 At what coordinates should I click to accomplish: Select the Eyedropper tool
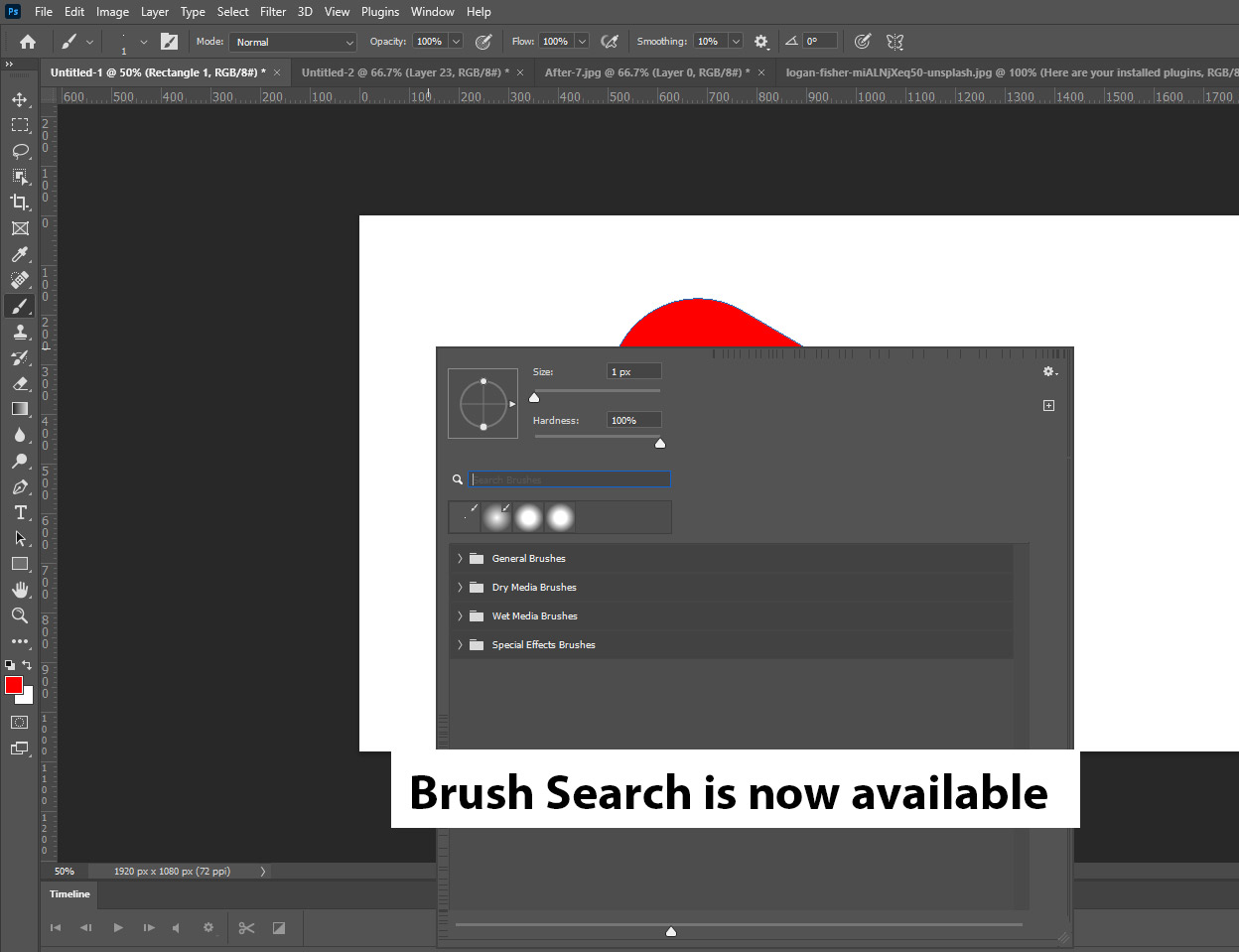point(20,254)
